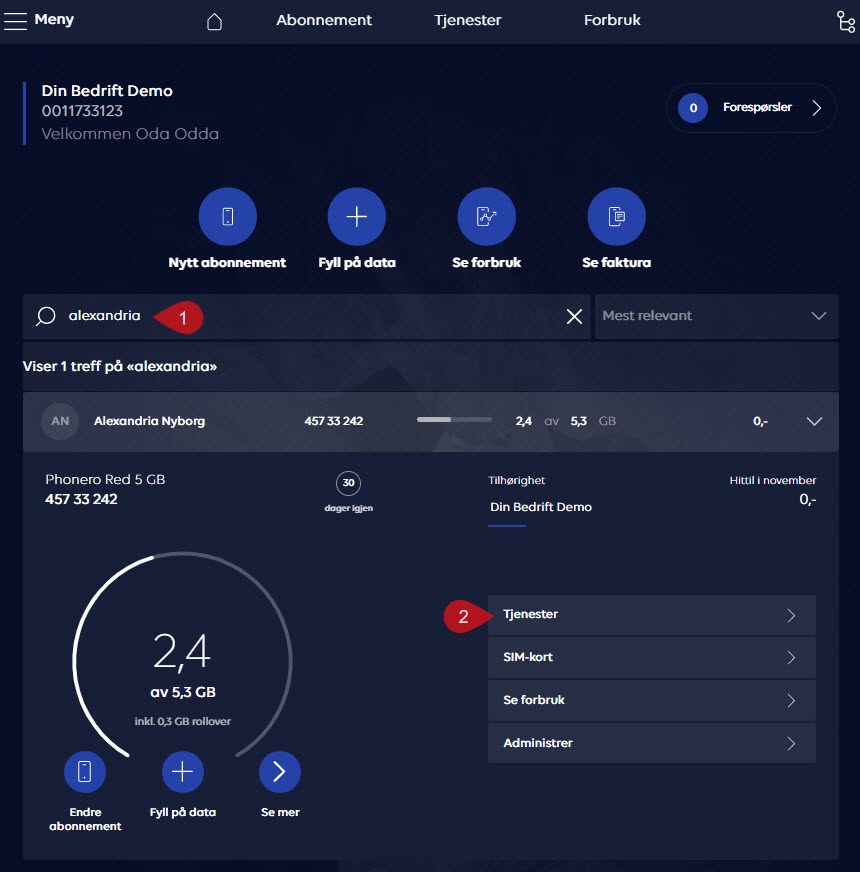Viewport: 860px width, 872px height.
Task: Open Forespørsler requests arrow
Action: click(817, 108)
